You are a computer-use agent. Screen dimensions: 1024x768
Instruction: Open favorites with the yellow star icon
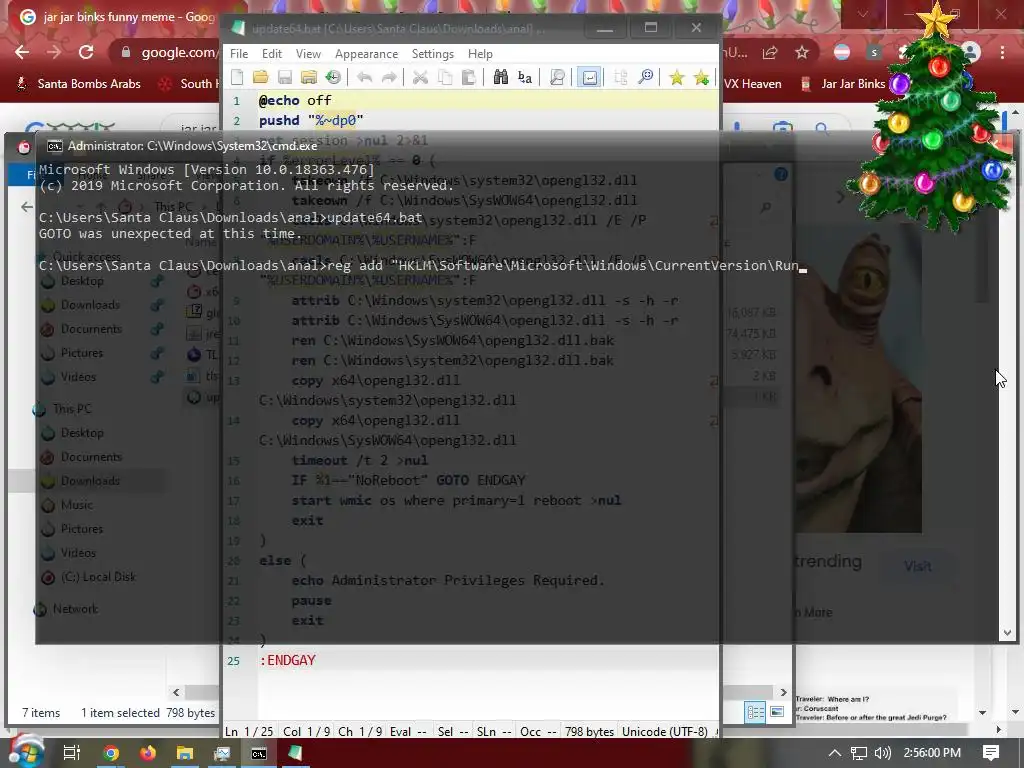tap(677, 78)
